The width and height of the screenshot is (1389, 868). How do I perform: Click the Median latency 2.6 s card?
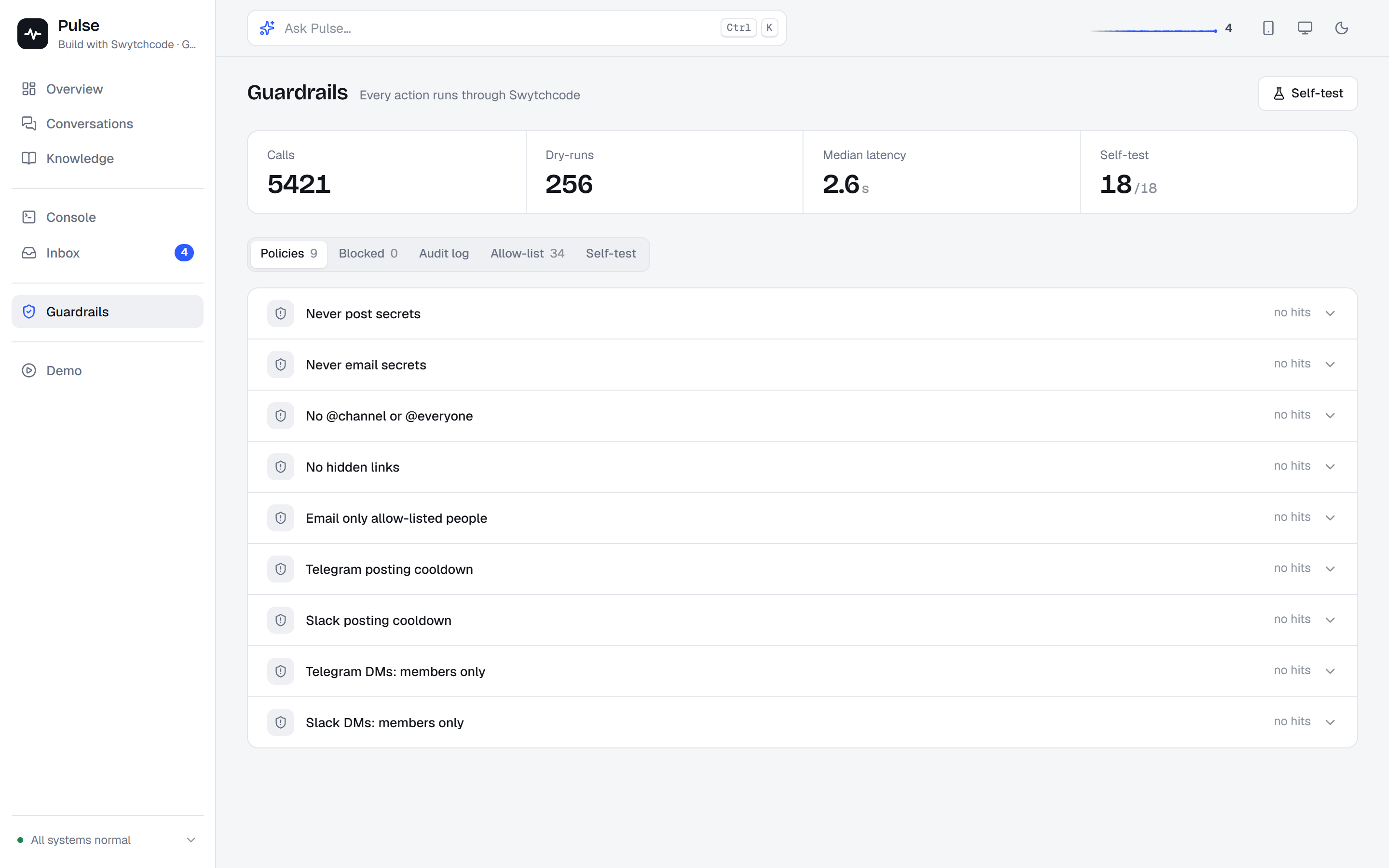(x=942, y=172)
